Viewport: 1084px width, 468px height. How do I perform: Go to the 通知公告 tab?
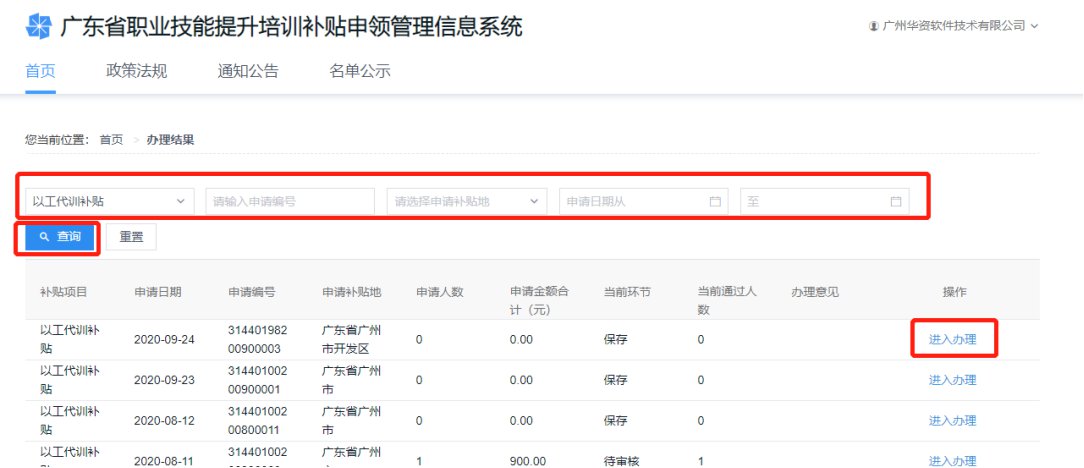click(x=248, y=71)
